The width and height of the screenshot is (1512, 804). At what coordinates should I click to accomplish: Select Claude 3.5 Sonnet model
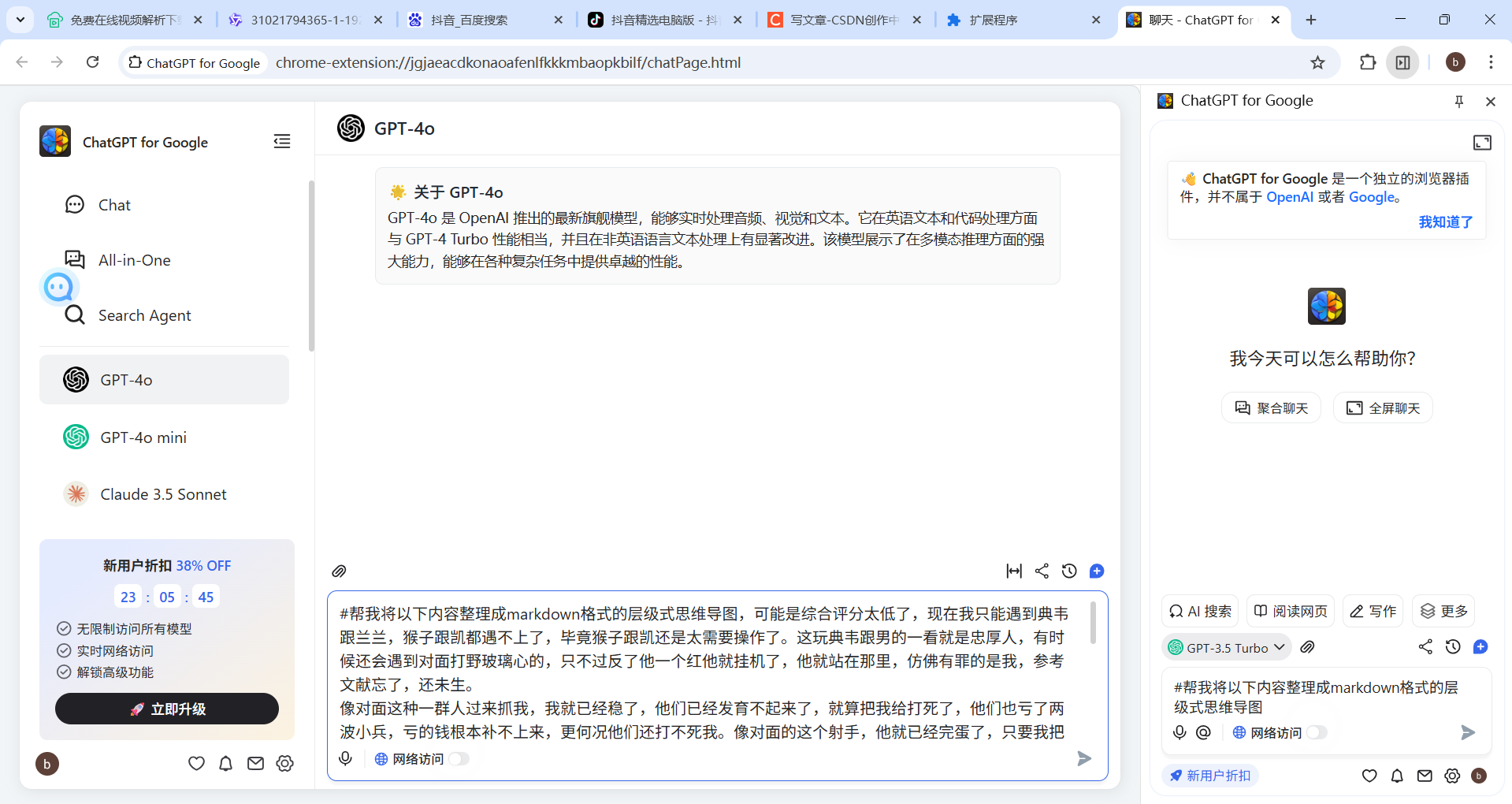click(x=164, y=494)
